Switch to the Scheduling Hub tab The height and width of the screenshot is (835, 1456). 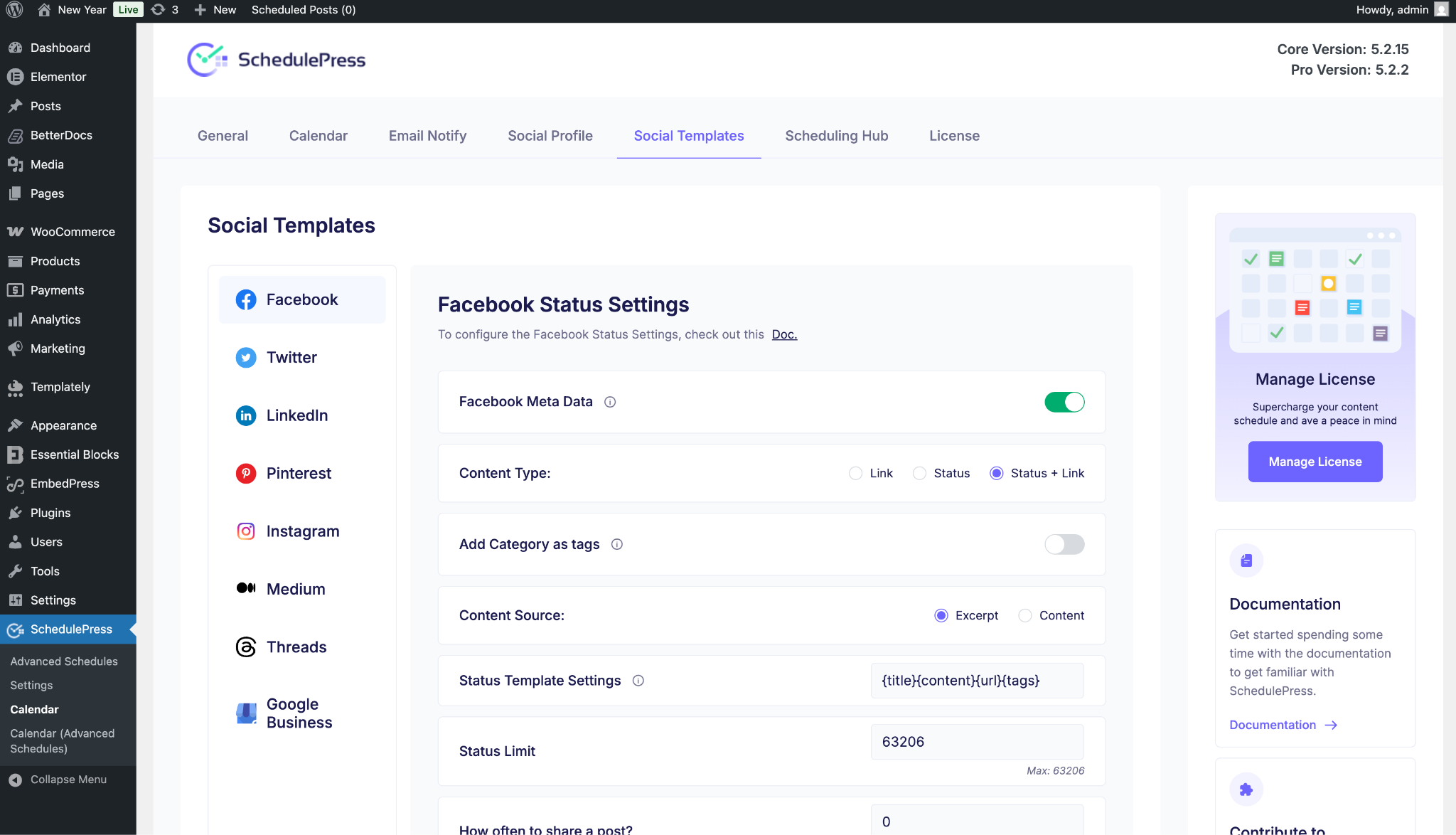click(x=836, y=136)
